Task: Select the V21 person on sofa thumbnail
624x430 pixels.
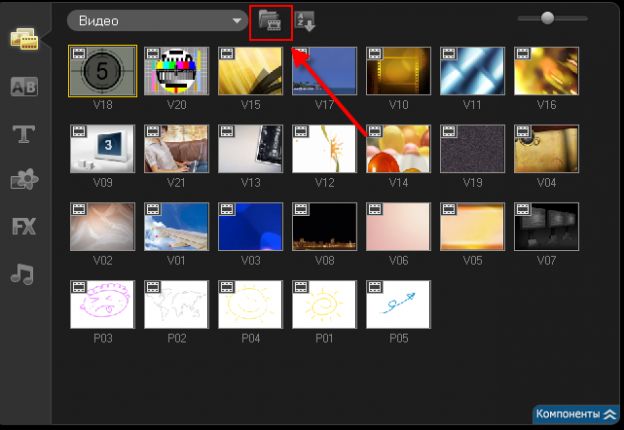Action: coord(176,149)
